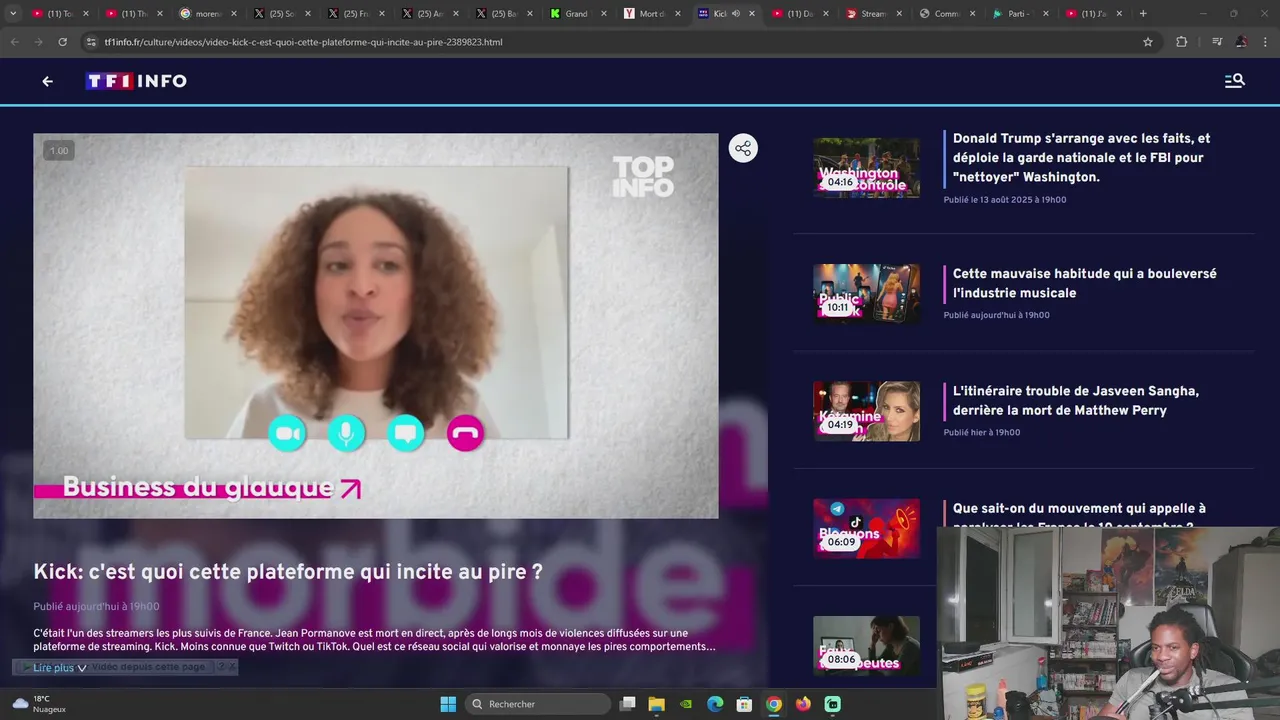Open the Microsoft Store taskbar icon
1280x720 pixels.
744,704
